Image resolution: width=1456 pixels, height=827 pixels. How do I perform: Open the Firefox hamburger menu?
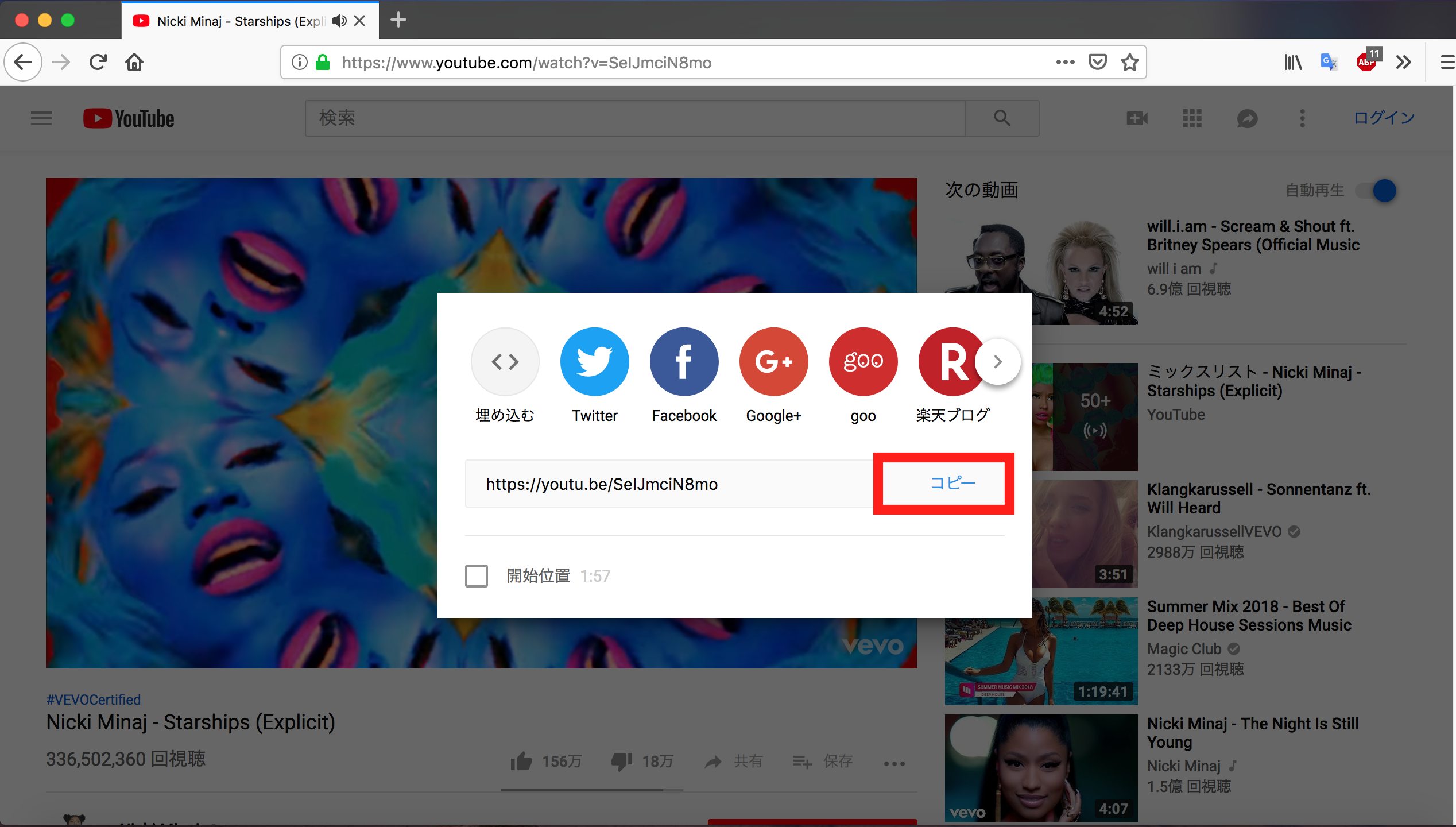pos(1447,62)
